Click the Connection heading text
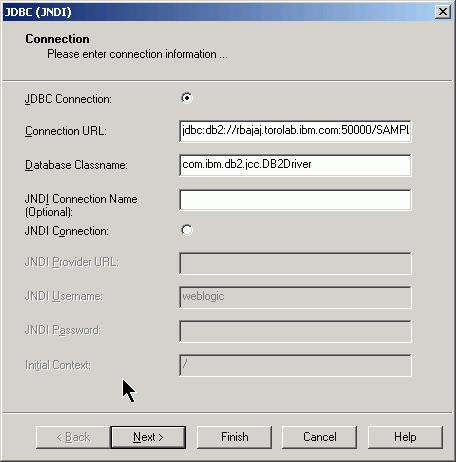Viewport: 456px width, 462px height. pyautogui.click(x=57, y=39)
